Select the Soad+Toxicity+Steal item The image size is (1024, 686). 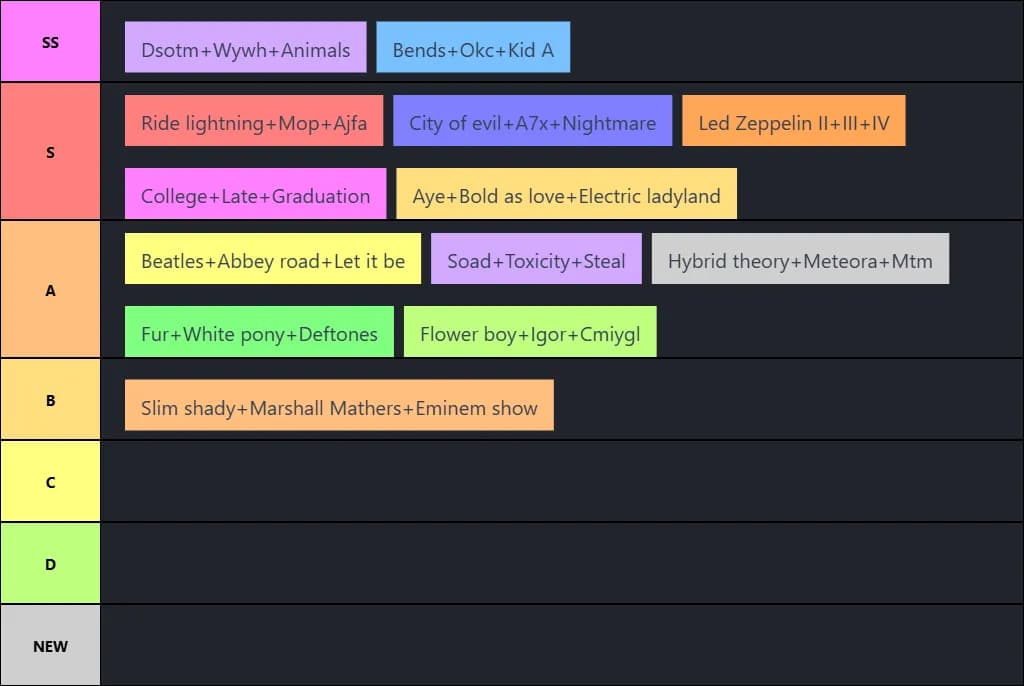tap(536, 260)
